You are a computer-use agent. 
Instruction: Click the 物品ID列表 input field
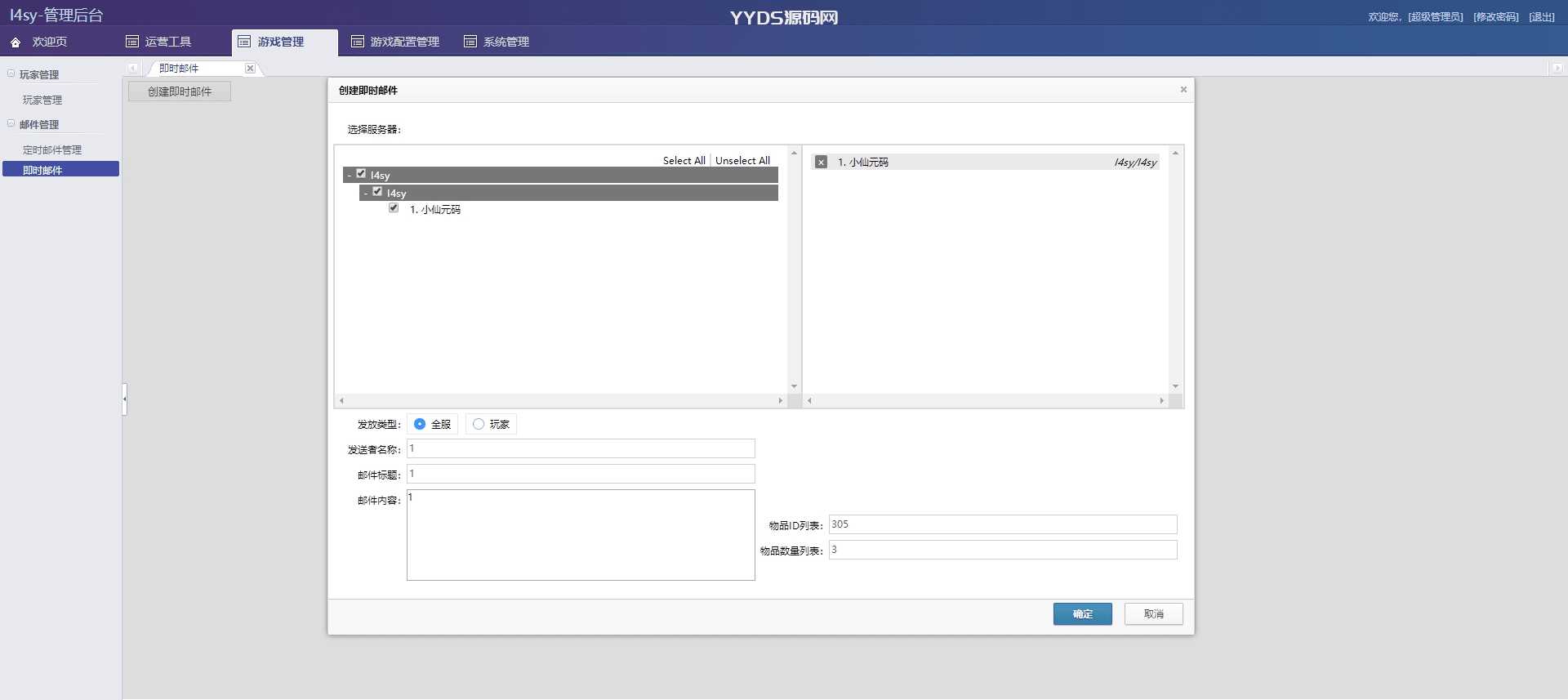pos(1002,524)
